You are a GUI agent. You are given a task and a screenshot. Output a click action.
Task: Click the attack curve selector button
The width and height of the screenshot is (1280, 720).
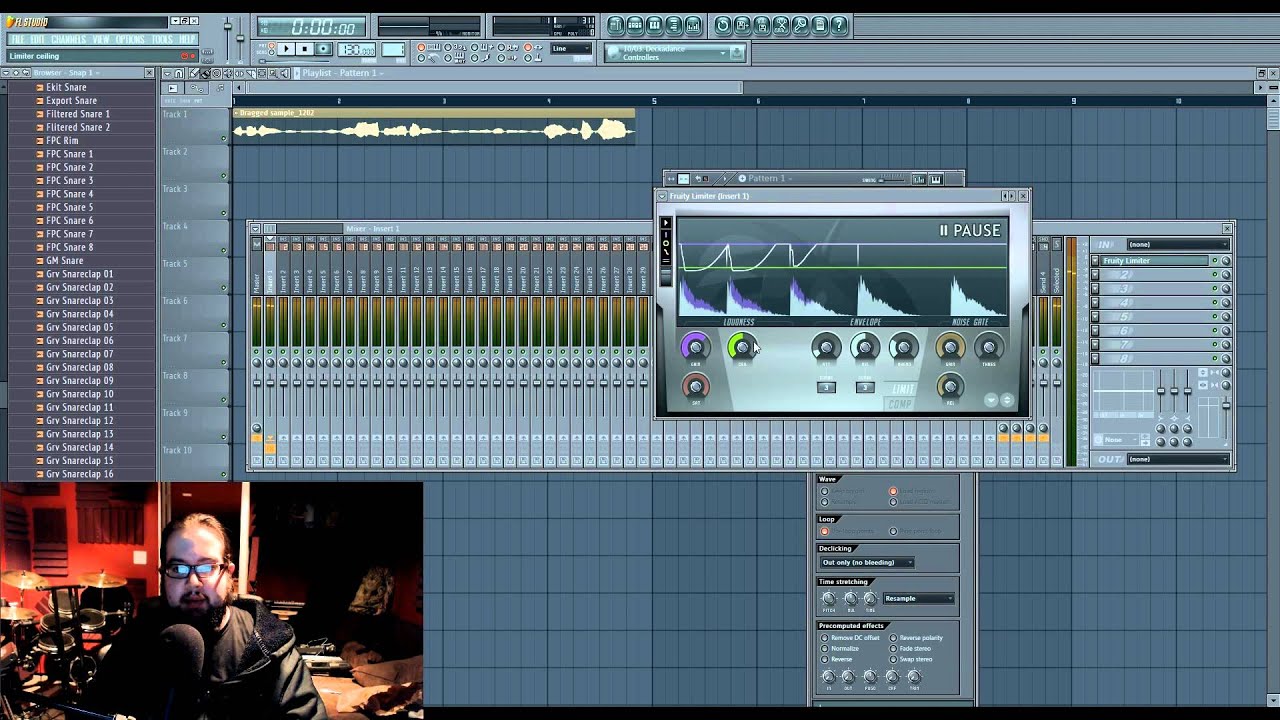826,387
